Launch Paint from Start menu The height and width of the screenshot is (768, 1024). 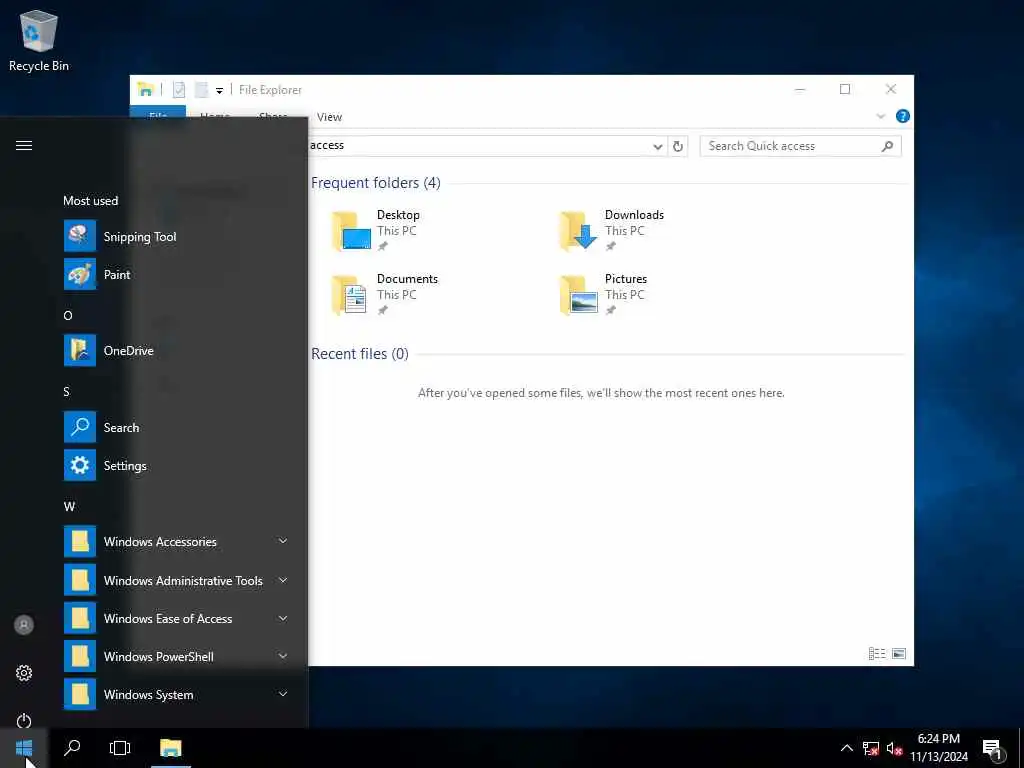tap(176, 275)
